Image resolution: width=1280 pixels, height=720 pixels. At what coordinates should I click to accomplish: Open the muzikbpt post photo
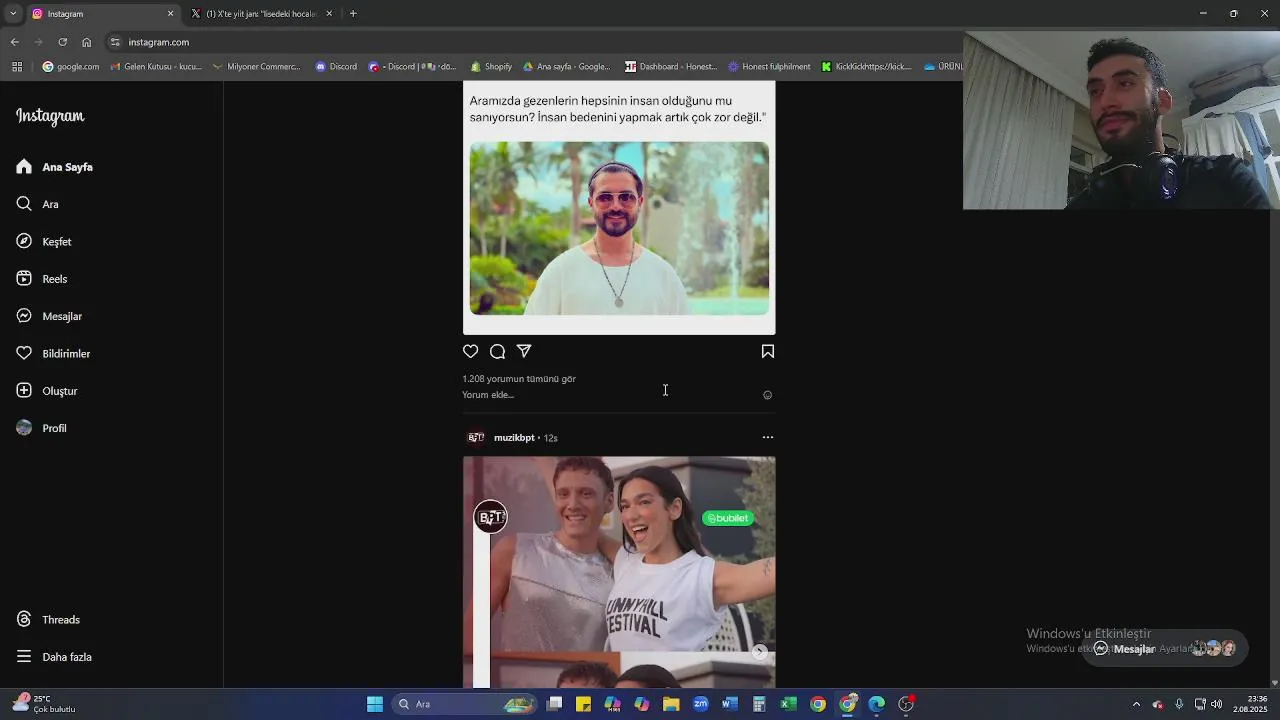coord(619,572)
